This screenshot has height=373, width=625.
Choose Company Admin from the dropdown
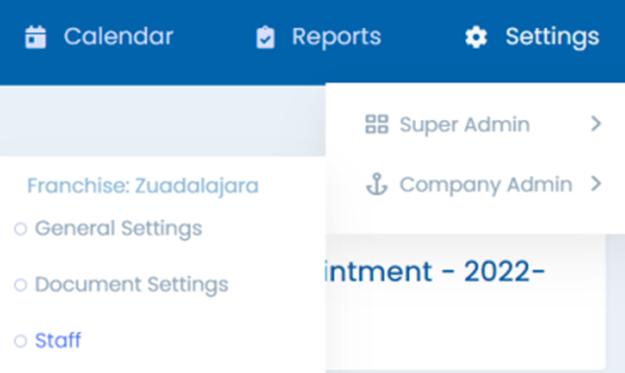point(486,185)
